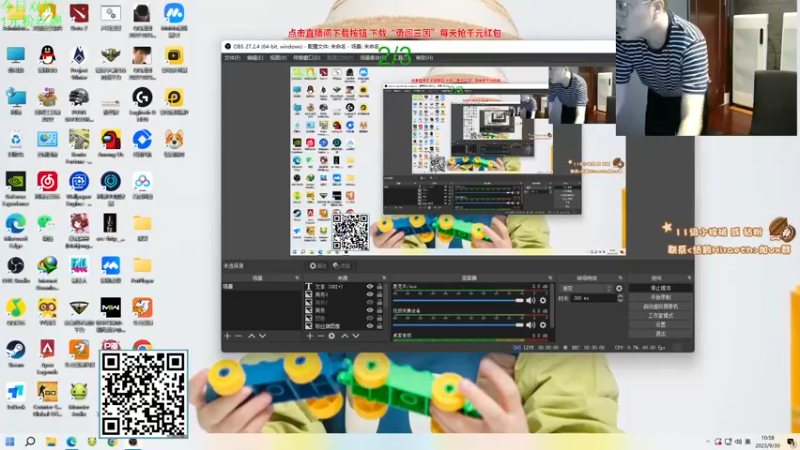This screenshot has width=800, height=450.
Task: Click the 启动虚拟摄像机 virtual camera button
Action: click(x=661, y=306)
